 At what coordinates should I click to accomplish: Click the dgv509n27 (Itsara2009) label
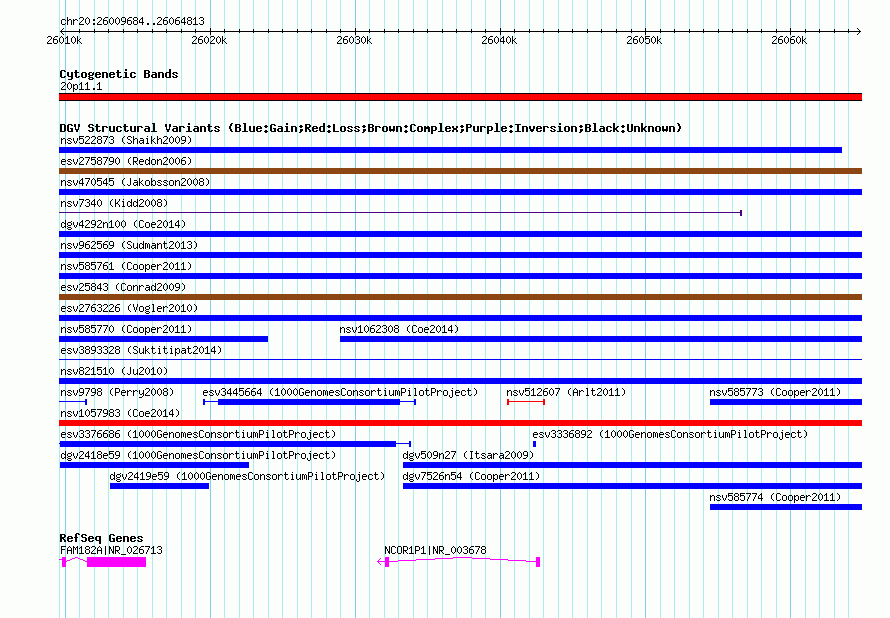[468, 455]
